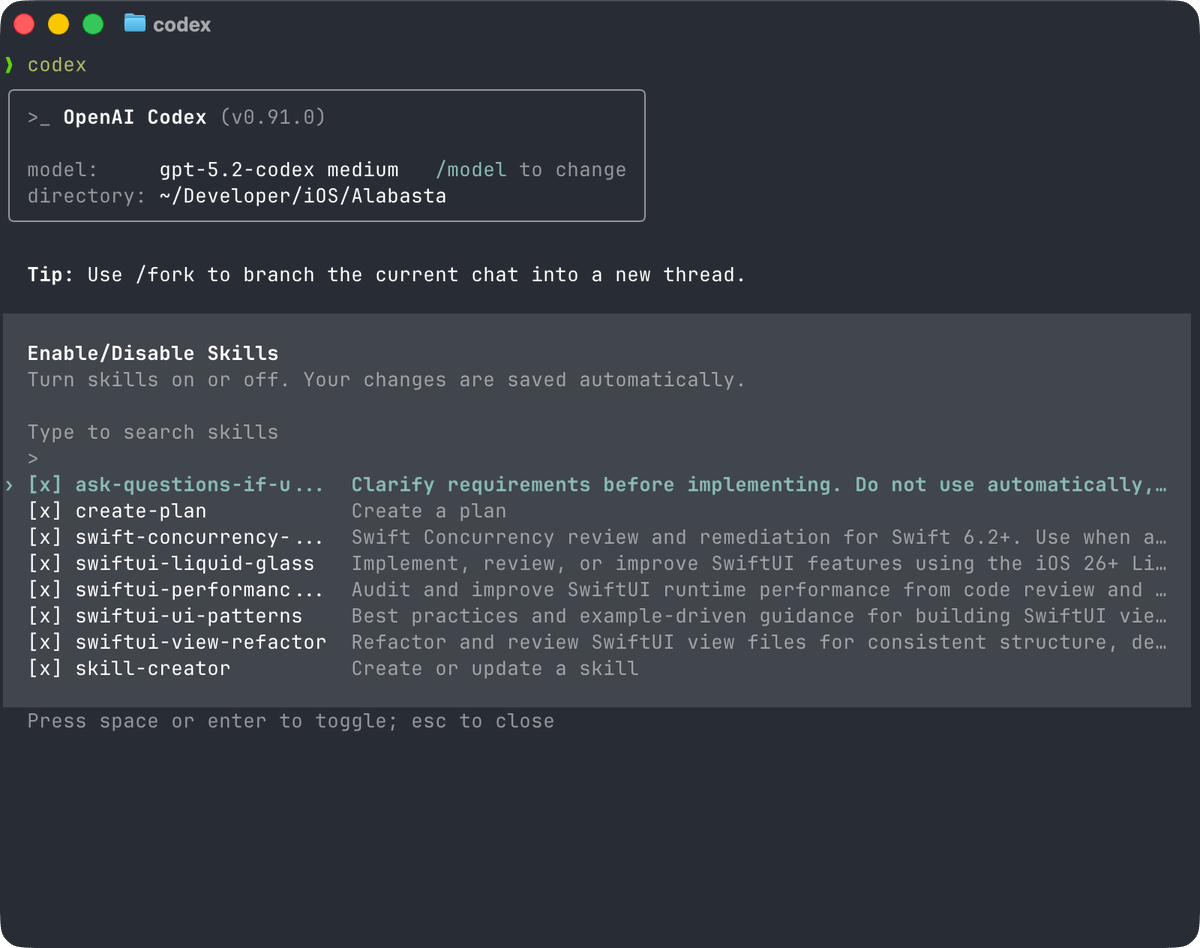
Task: Toggle the swiftui-liquid-glass checkbox
Action: pos(44,564)
